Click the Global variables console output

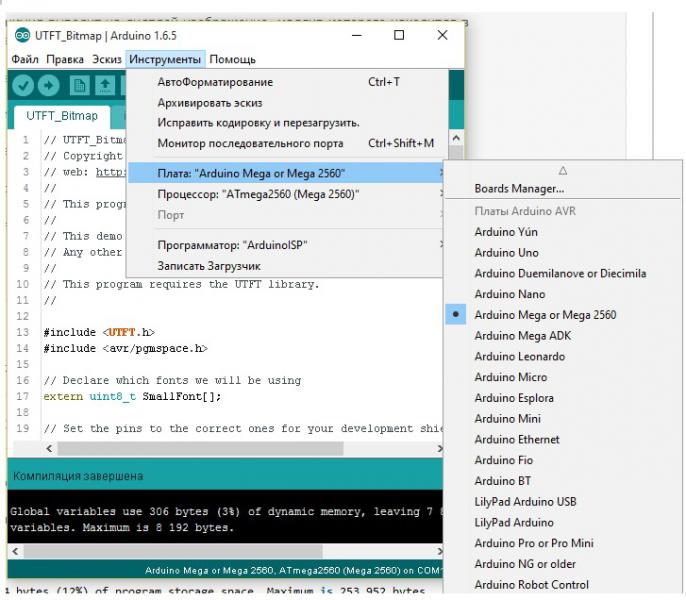pyautogui.click(x=227, y=519)
